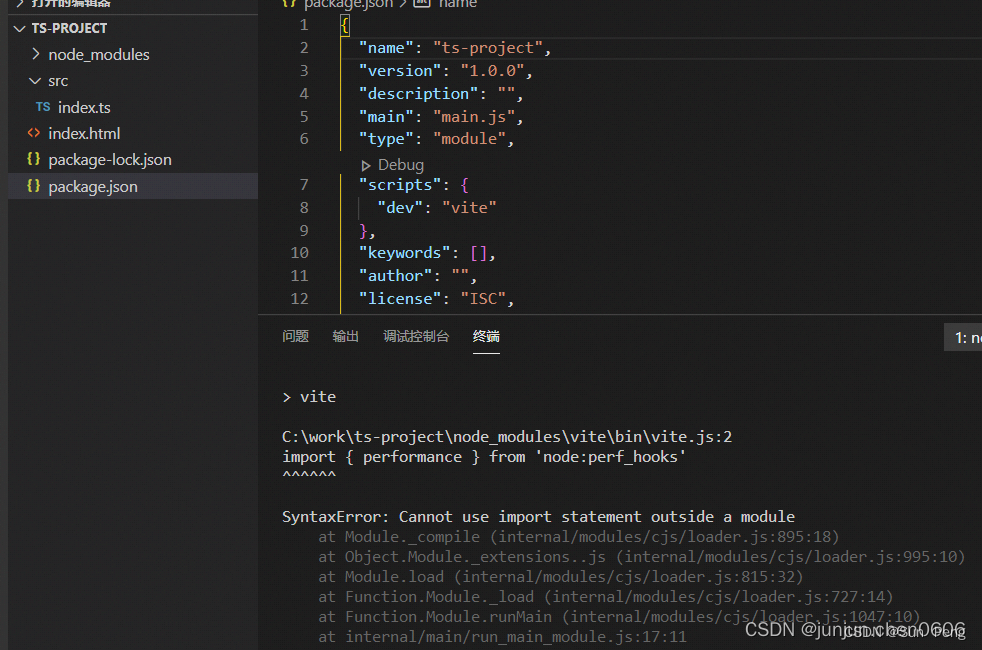Select the 终端 panel tab

tap(486, 336)
